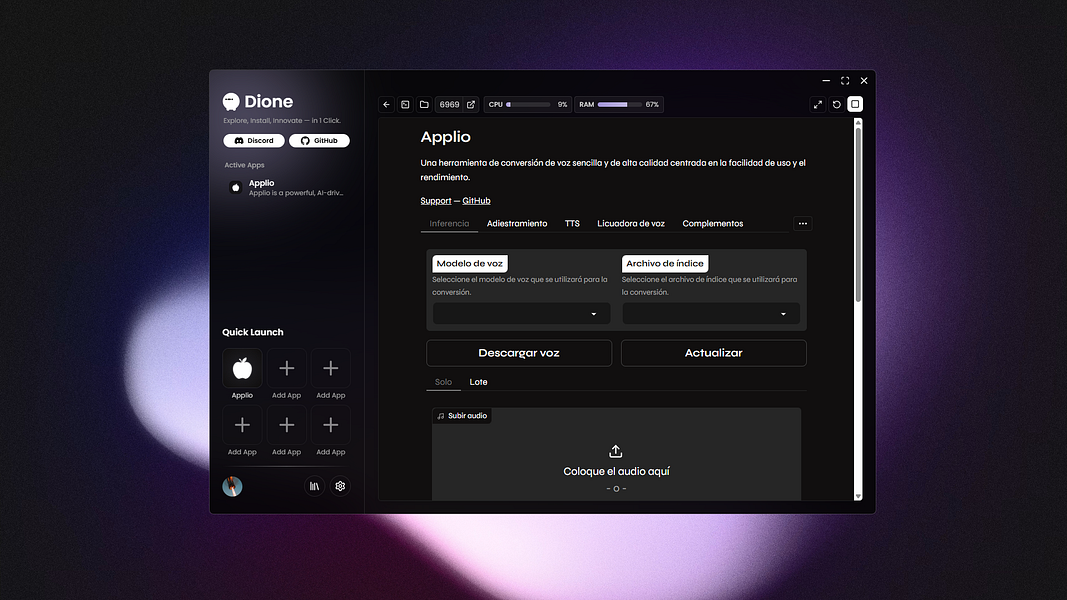The image size is (1067, 600).
Task: Open the Support link
Action: [436, 201]
